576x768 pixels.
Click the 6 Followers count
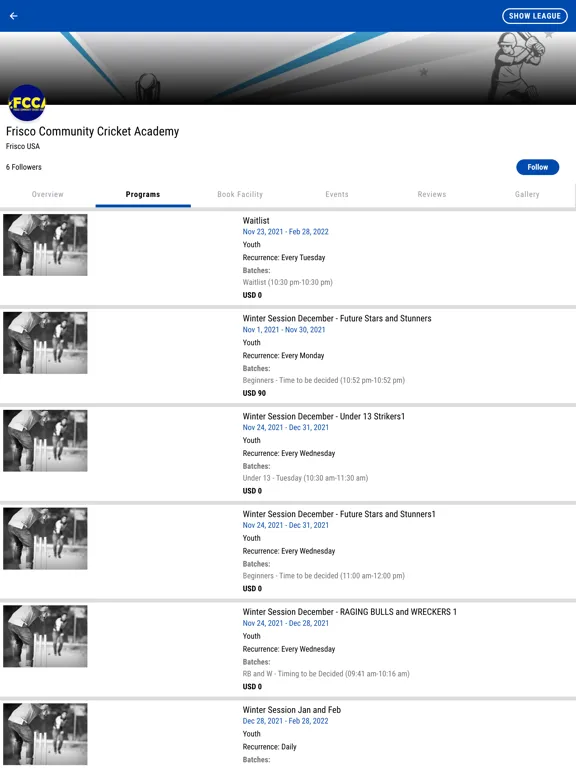[x=24, y=167]
